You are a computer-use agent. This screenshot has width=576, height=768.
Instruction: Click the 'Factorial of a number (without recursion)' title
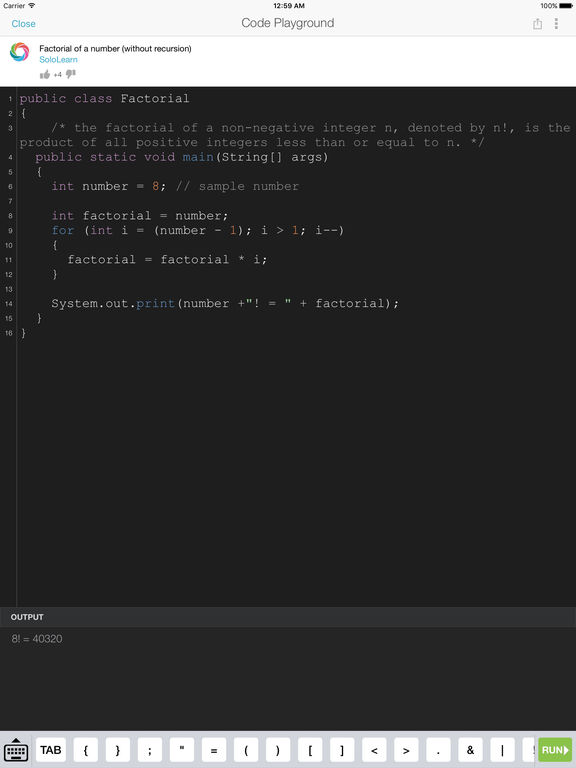pyautogui.click(x=115, y=48)
